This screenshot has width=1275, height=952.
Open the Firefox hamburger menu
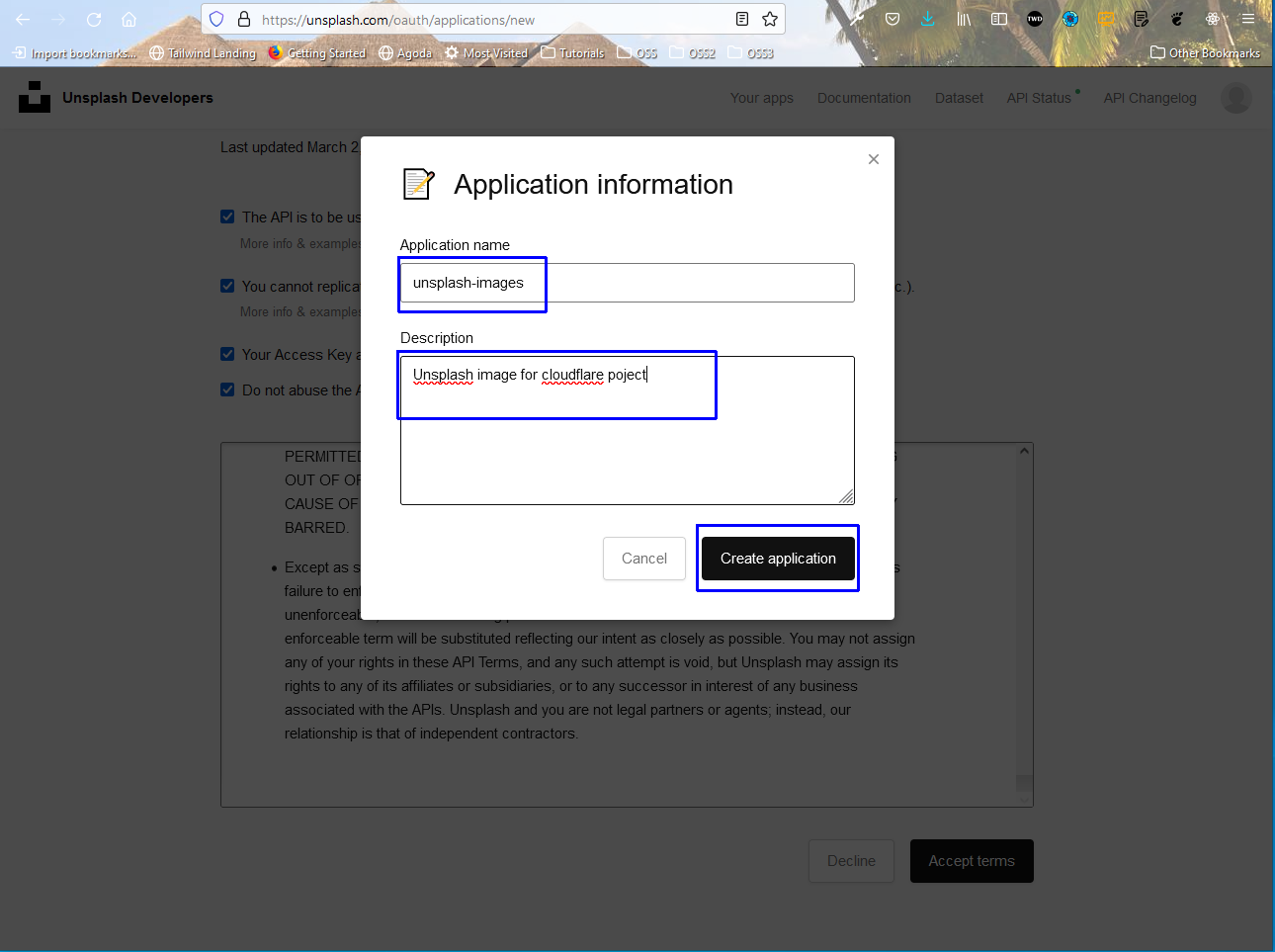click(x=1248, y=19)
